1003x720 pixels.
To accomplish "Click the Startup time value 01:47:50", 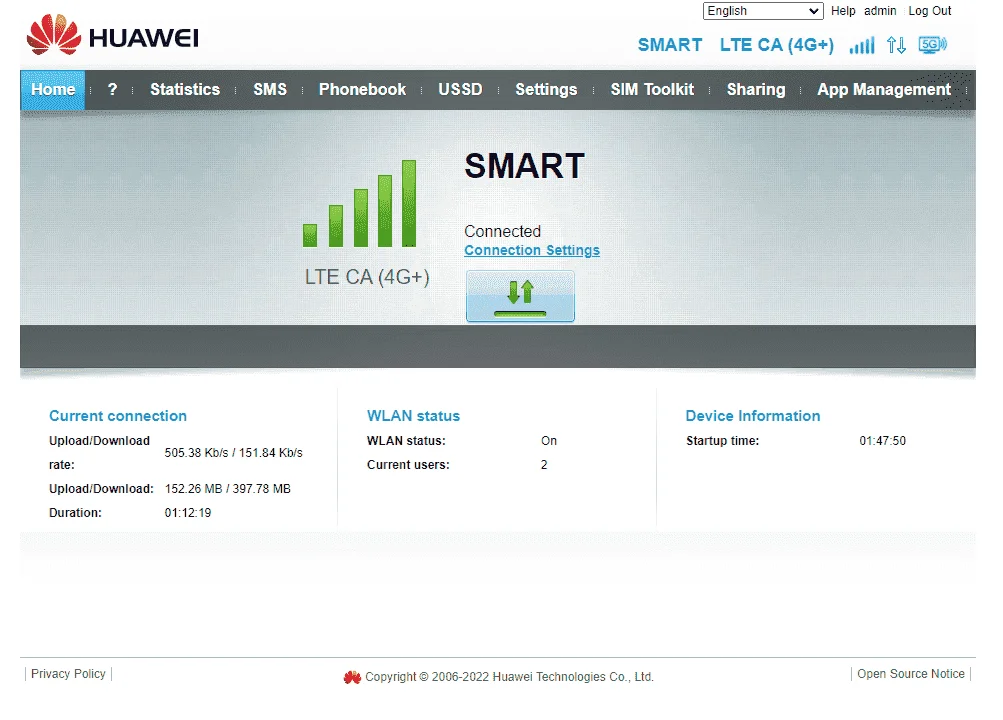I will pyautogui.click(x=882, y=441).
